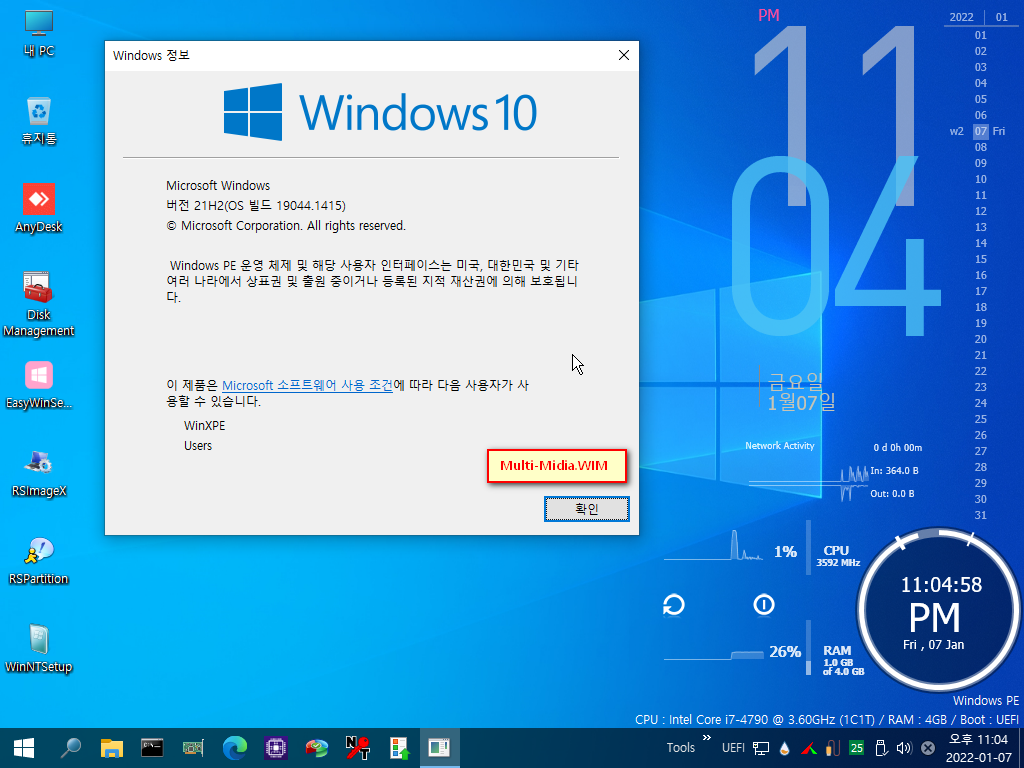Click the 금요일 date widget text
Screen dimensions: 1024x768
(x=795, y=381)
